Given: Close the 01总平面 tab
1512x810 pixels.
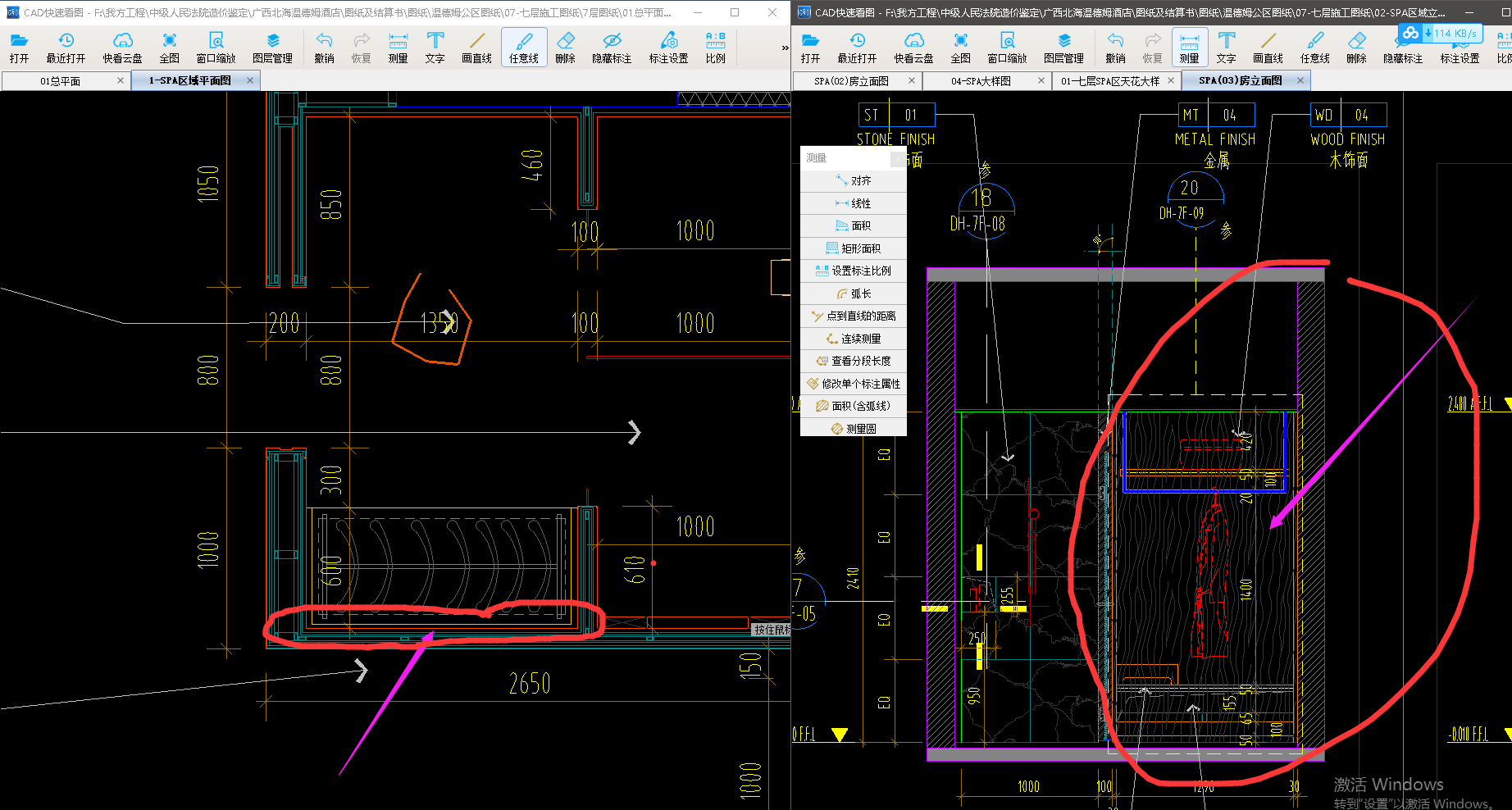Looking at the screenshot, I should [121, 80].
